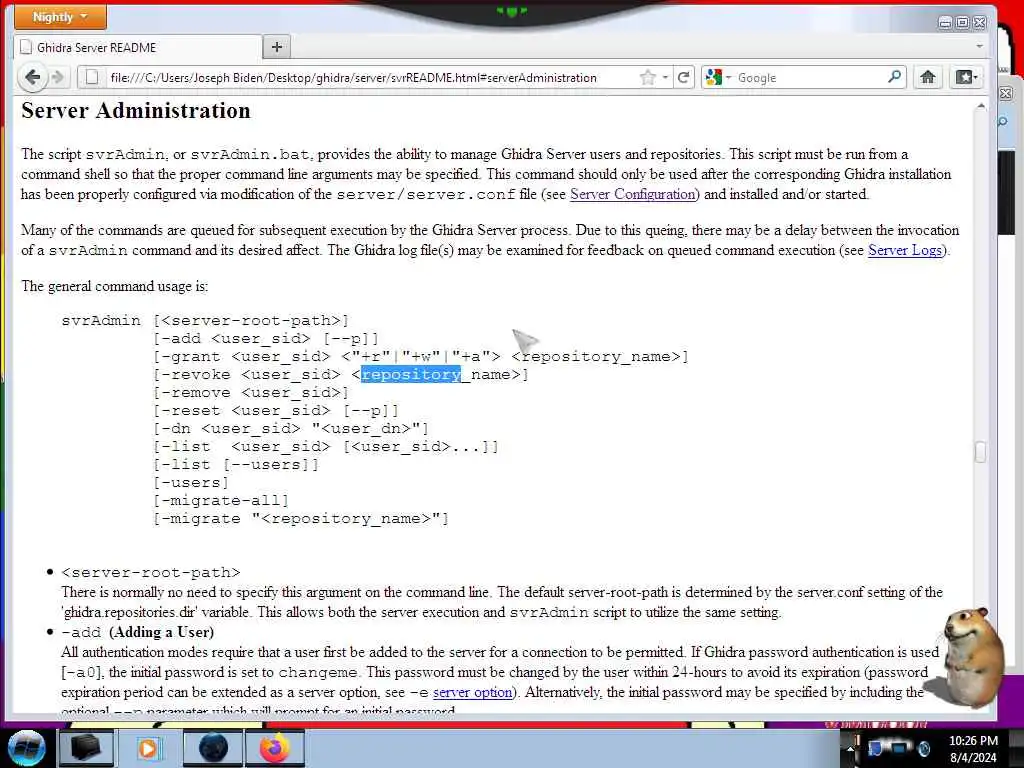Image resolution: width=1024 pixels, height=768 pixels.
Task: Minimize the Nightly browser window
Action: point(944,23)
